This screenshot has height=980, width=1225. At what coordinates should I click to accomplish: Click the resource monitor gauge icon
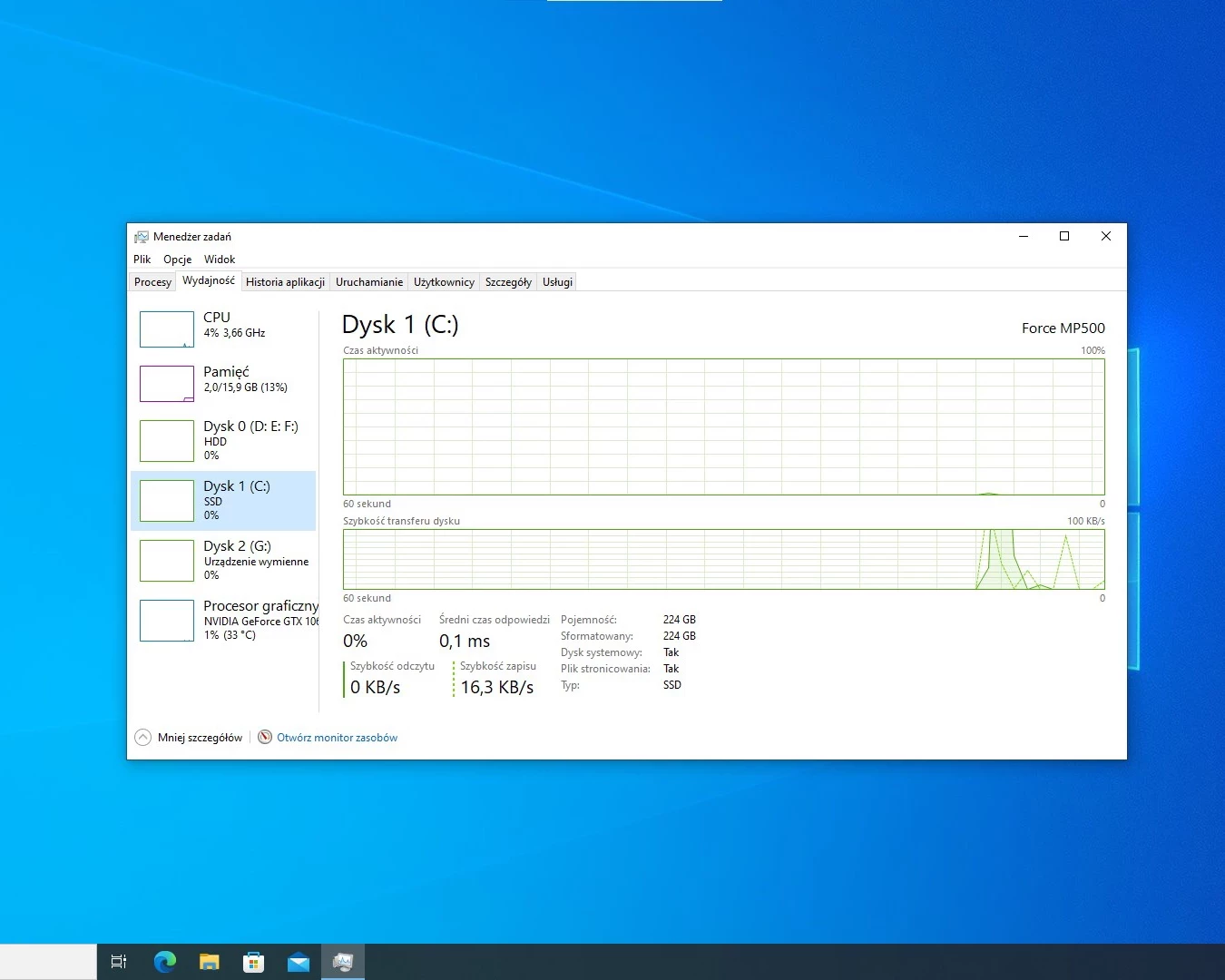pyautogui.click(x=265, y=737)
